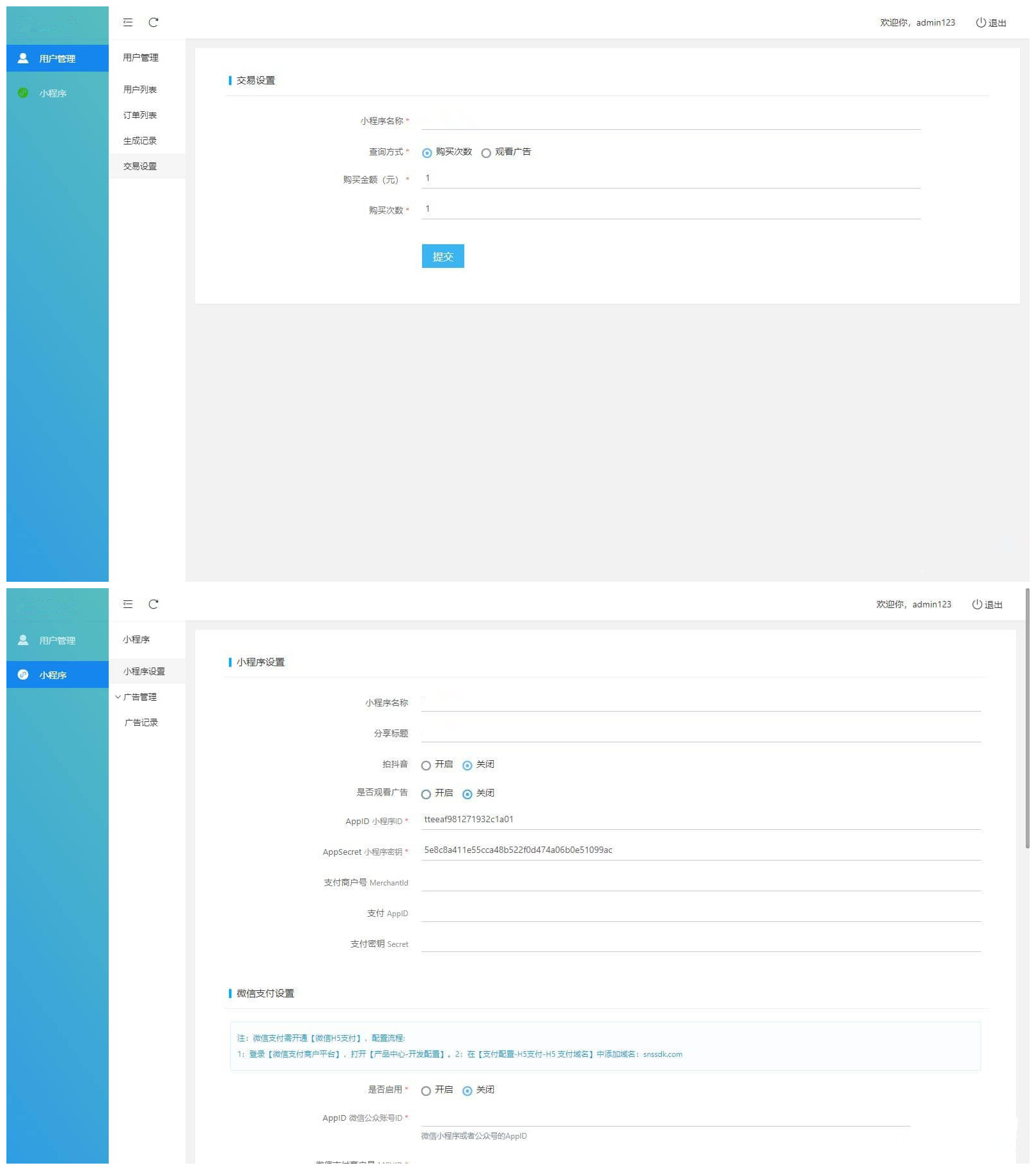Viewport: 1036px width, 1170px height.
Task: Click the 小程序名称 field in 交易设置
Action: point(671,120)
